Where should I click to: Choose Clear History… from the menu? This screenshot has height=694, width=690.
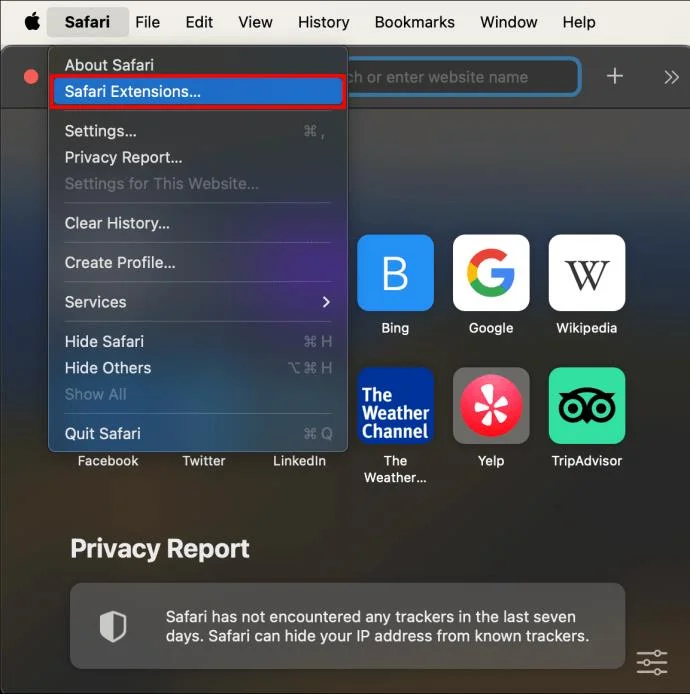coord(117,223)
